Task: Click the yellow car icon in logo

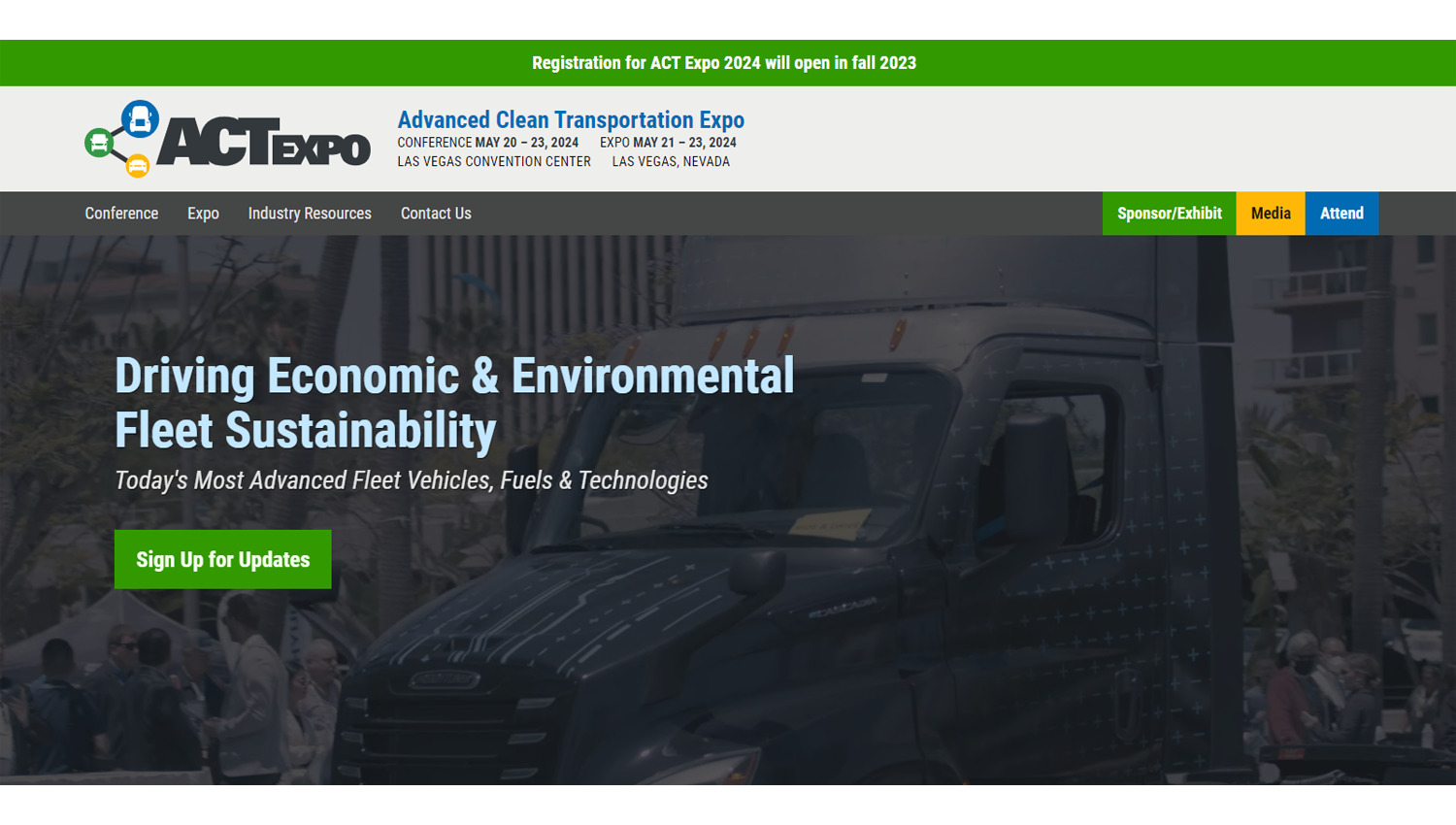Action: 138,166
